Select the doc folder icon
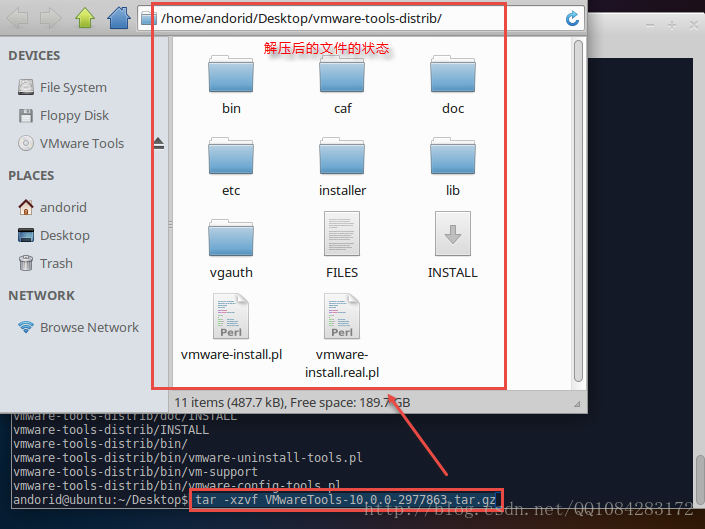 (453, 74)
